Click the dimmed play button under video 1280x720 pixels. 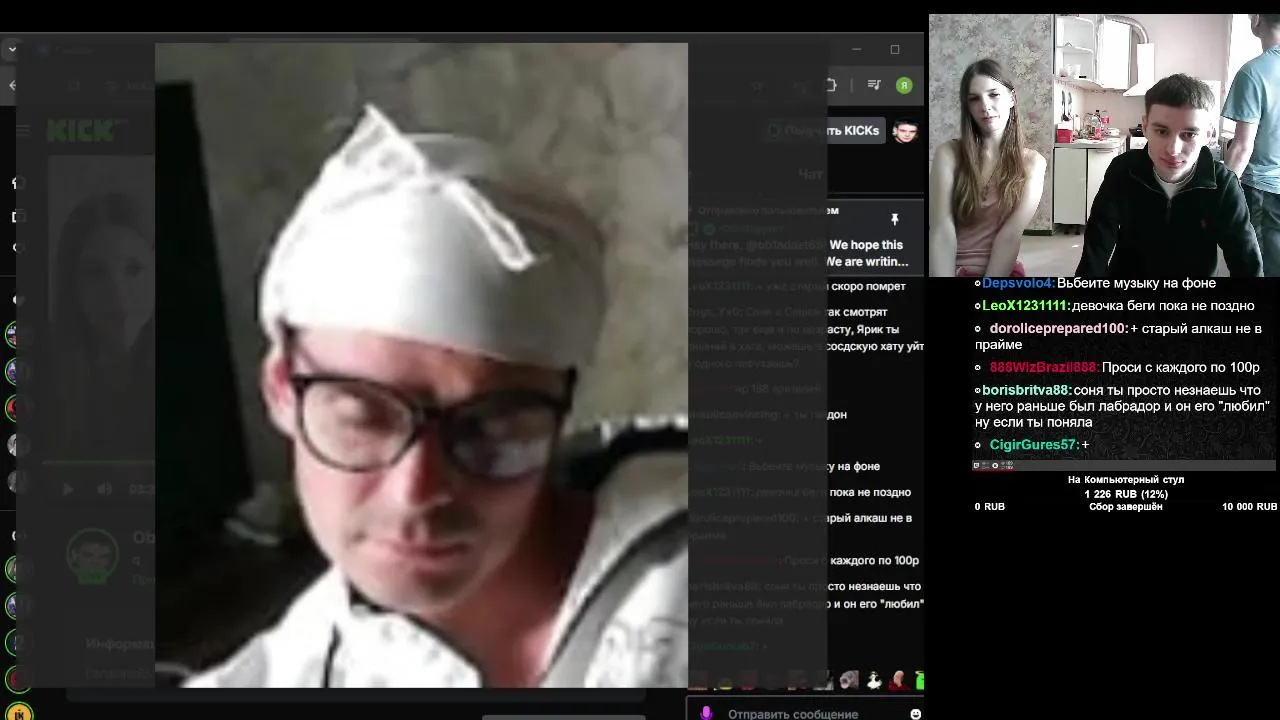[x=68, y=489]
